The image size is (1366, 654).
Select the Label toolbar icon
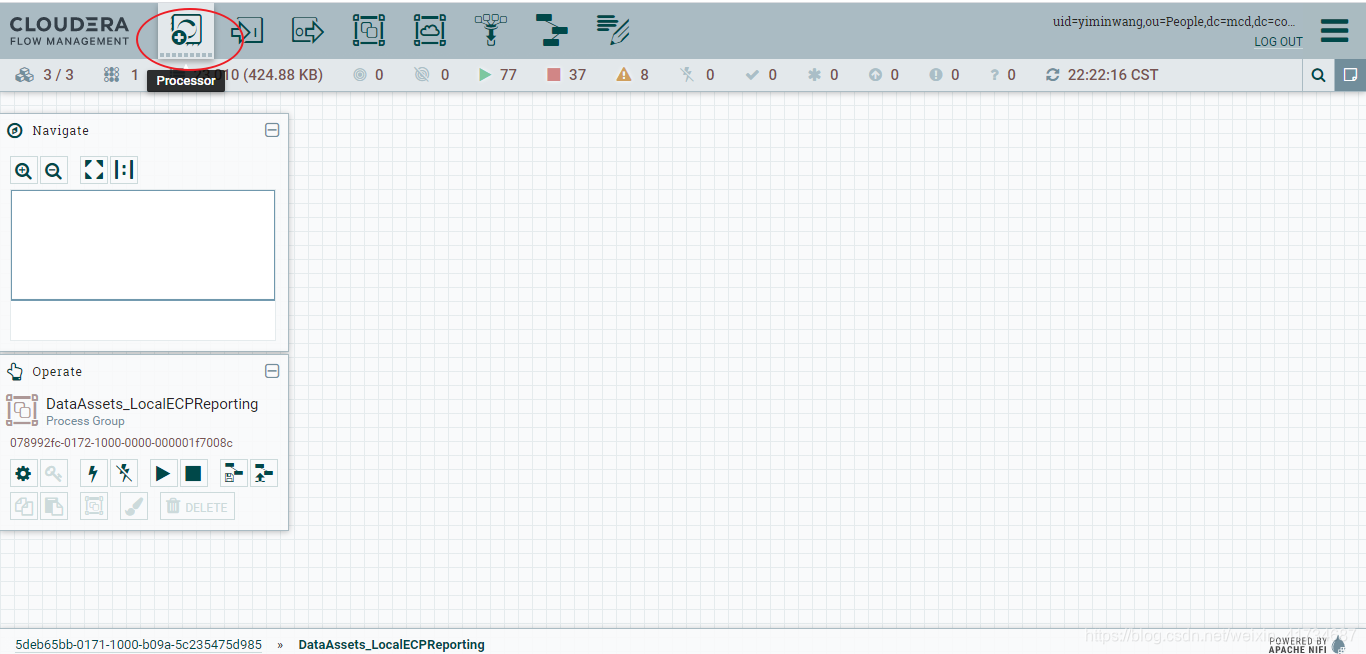(x=613, y=31)
